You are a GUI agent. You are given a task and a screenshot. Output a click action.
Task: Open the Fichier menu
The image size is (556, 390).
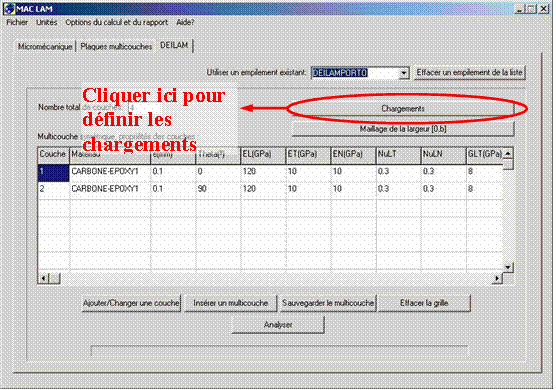(x=17, y=22)
